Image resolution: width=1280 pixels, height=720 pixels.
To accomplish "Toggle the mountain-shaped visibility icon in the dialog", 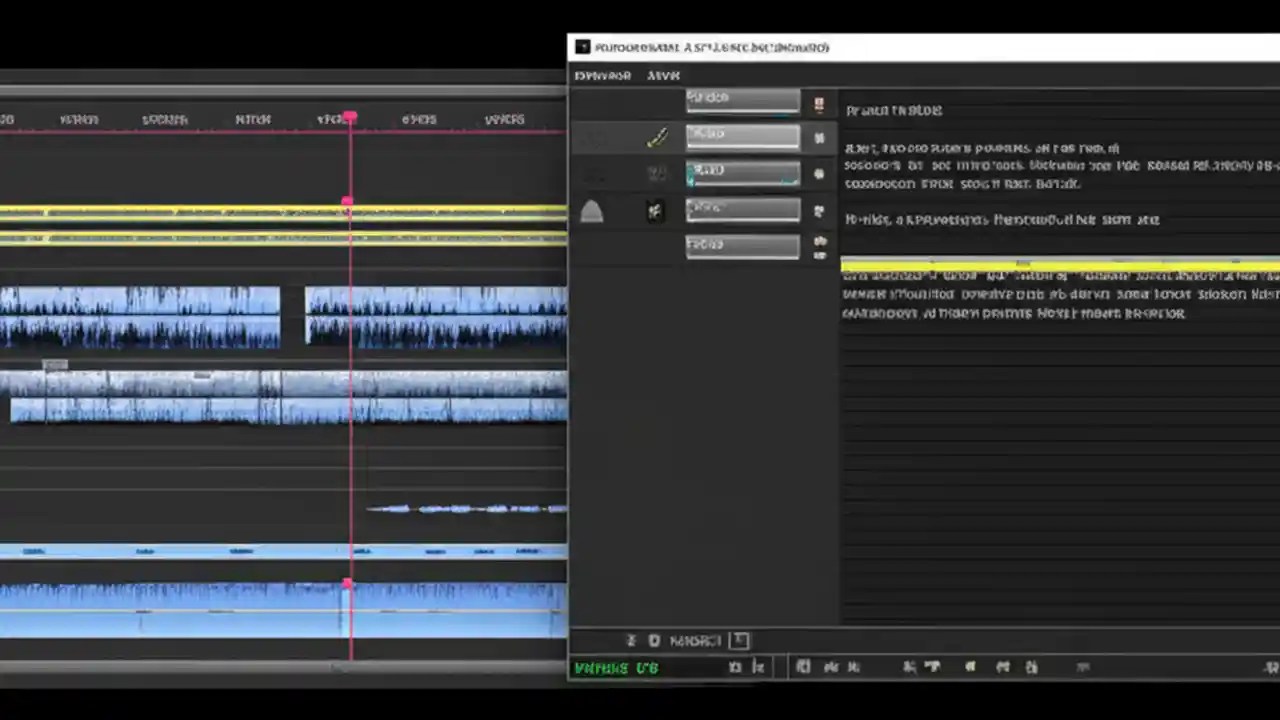I will 591,211.
